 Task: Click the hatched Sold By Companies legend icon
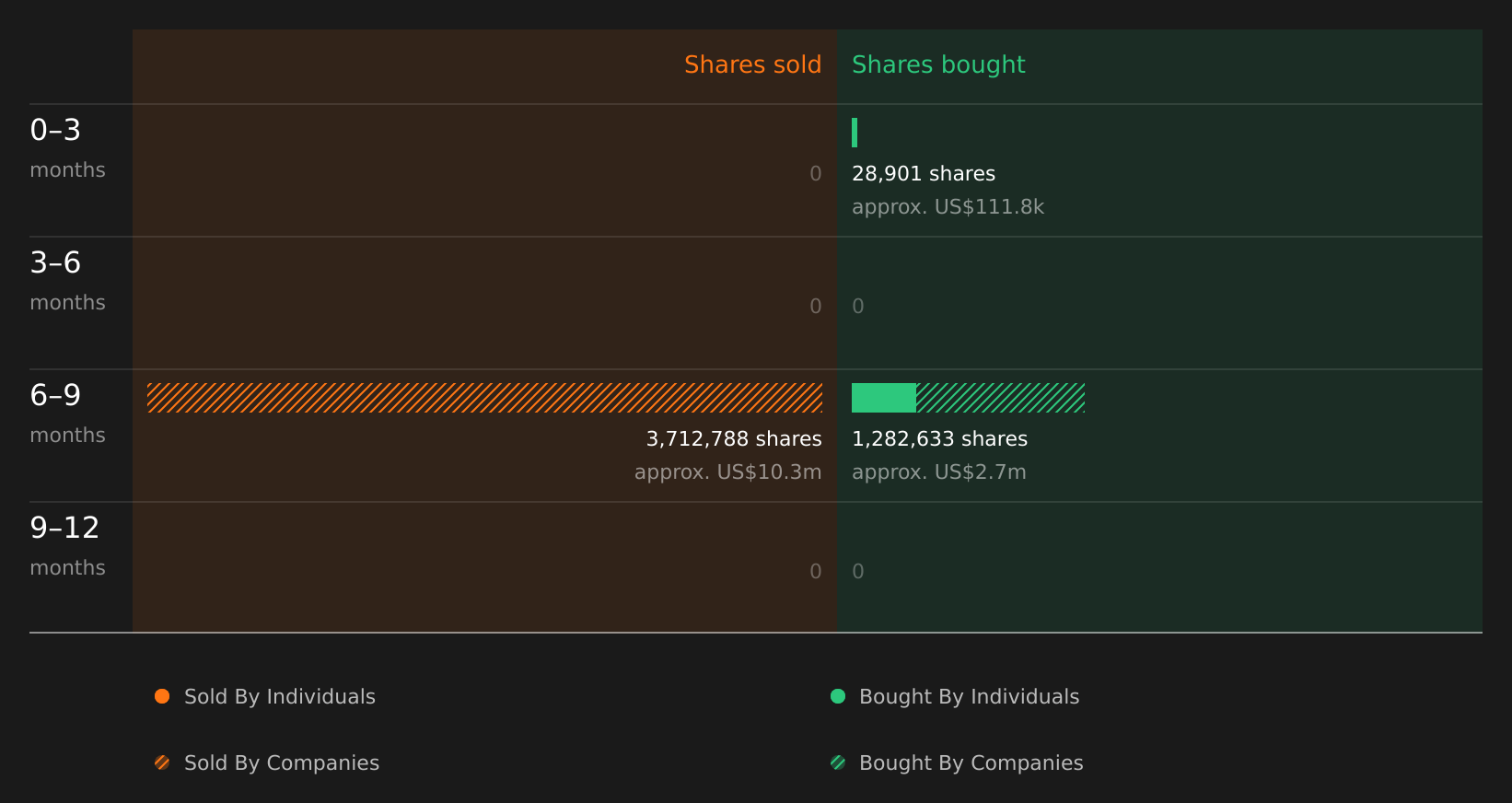tap(162, 762)
